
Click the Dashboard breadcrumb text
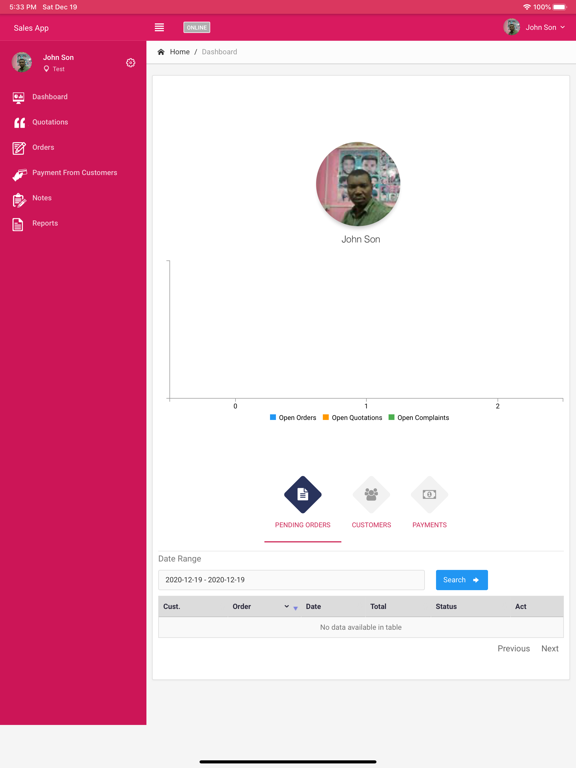click(x=219, y=52)
